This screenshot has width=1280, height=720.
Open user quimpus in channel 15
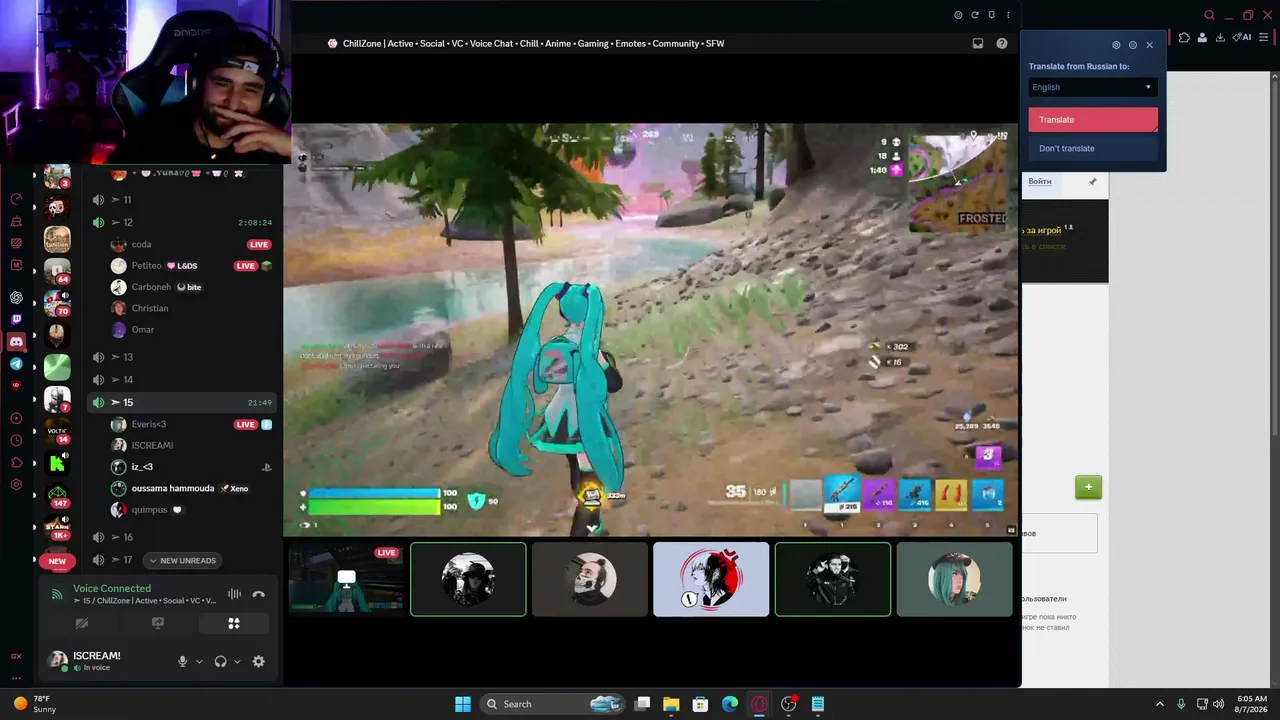(x=189, y=510)
